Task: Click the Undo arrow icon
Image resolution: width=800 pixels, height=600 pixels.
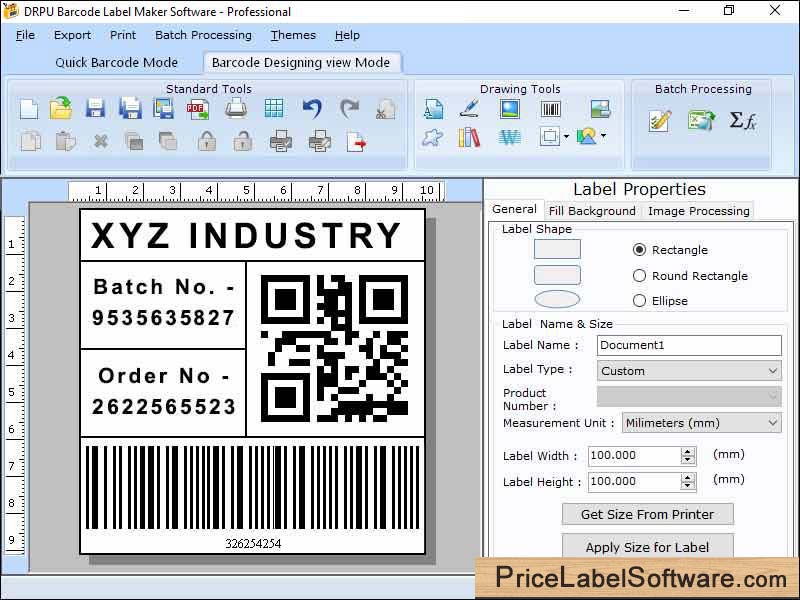Action: 312,109
